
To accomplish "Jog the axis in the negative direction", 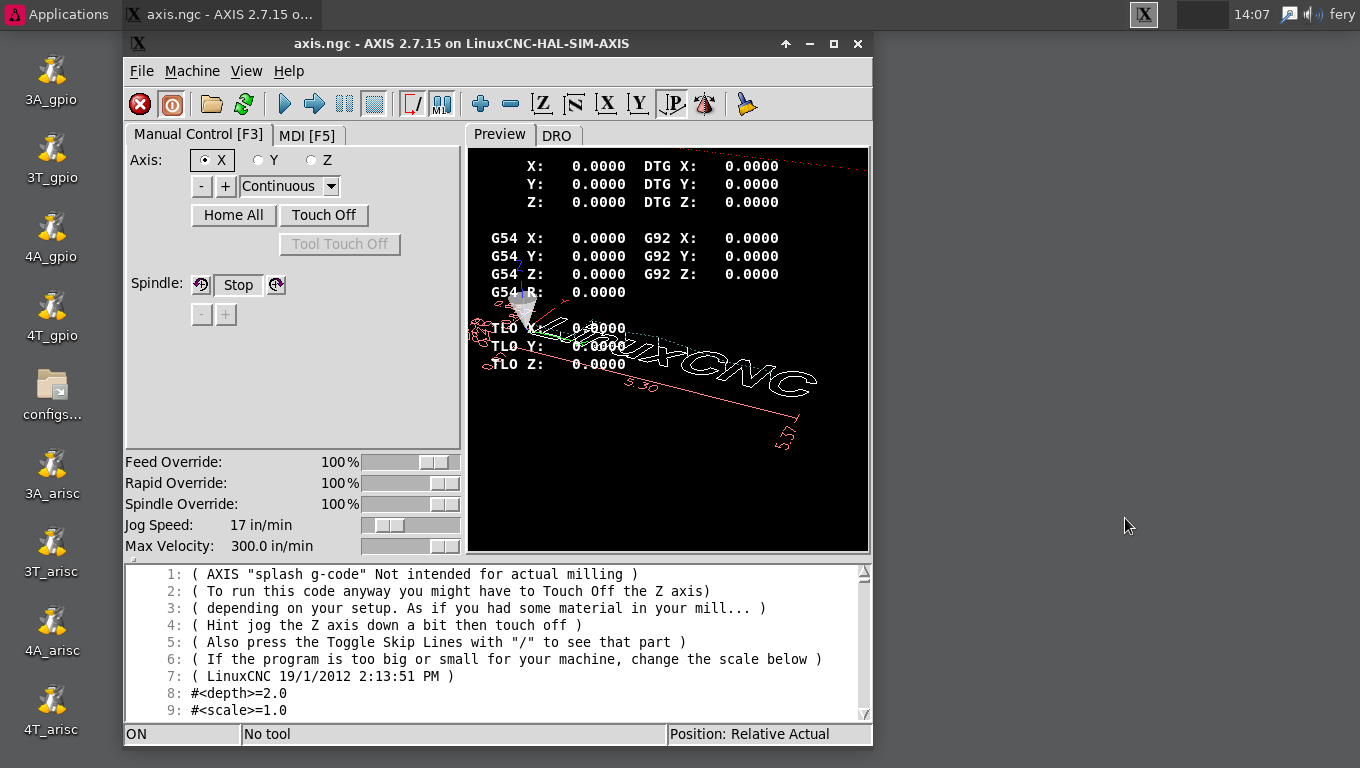I will pos(201,186).
